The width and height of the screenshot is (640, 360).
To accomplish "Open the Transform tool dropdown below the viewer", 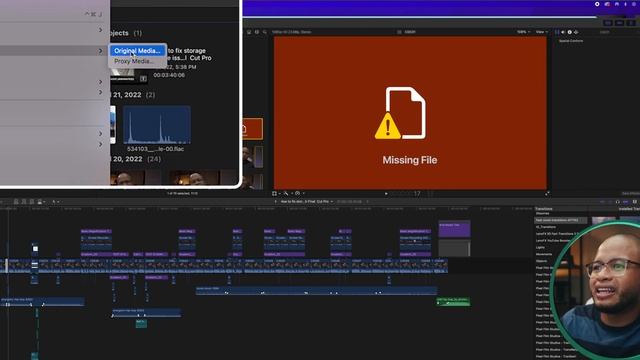I will tap(276, 193).
